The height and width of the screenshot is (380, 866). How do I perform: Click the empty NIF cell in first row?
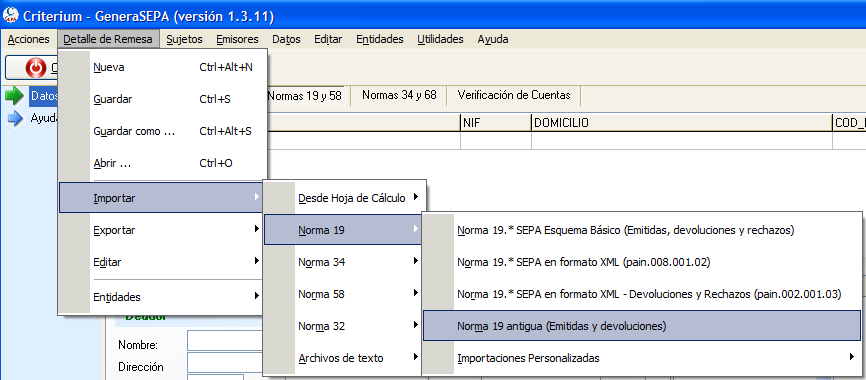pyautogui.click(x=495, y=141)
